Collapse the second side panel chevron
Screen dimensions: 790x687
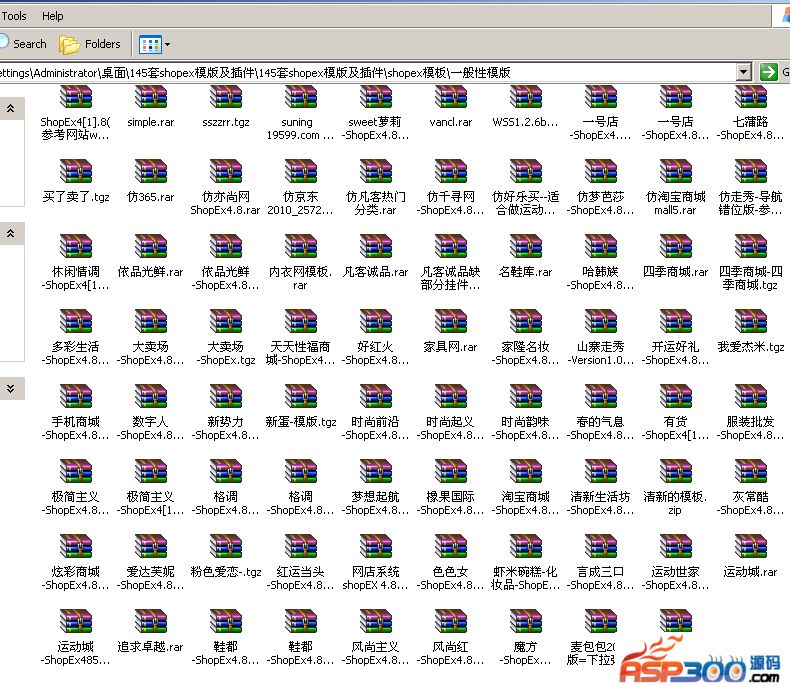[11, 233]
